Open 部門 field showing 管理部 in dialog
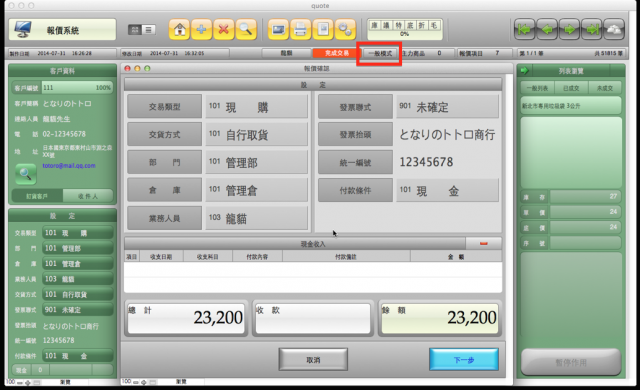Image resolution: width=640 pixels, height=390 pixels. tap(256, 162)
